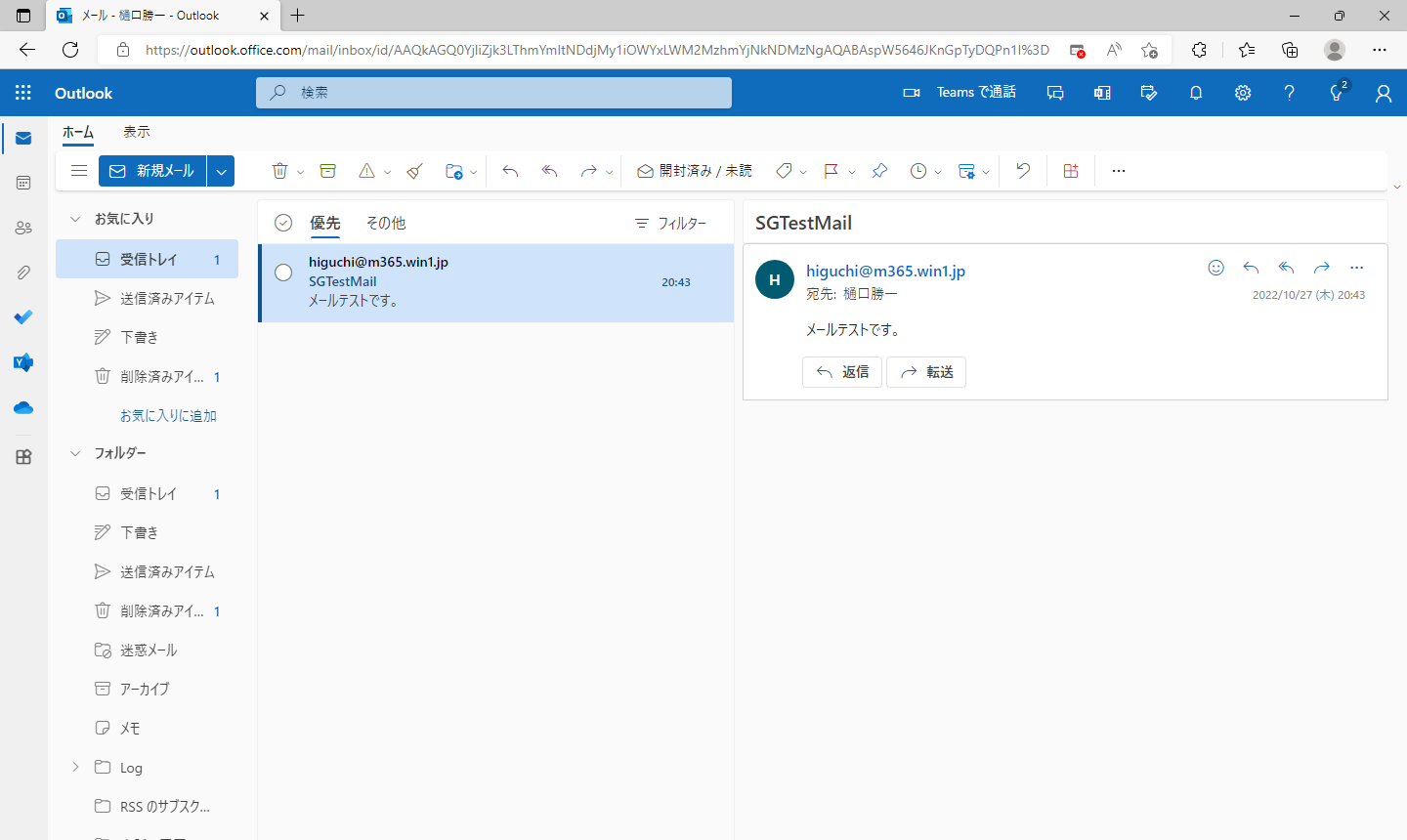This screenshot has height=840, width=1407.
Task: Open new browser tab plus button
Action: pos(298,15)
